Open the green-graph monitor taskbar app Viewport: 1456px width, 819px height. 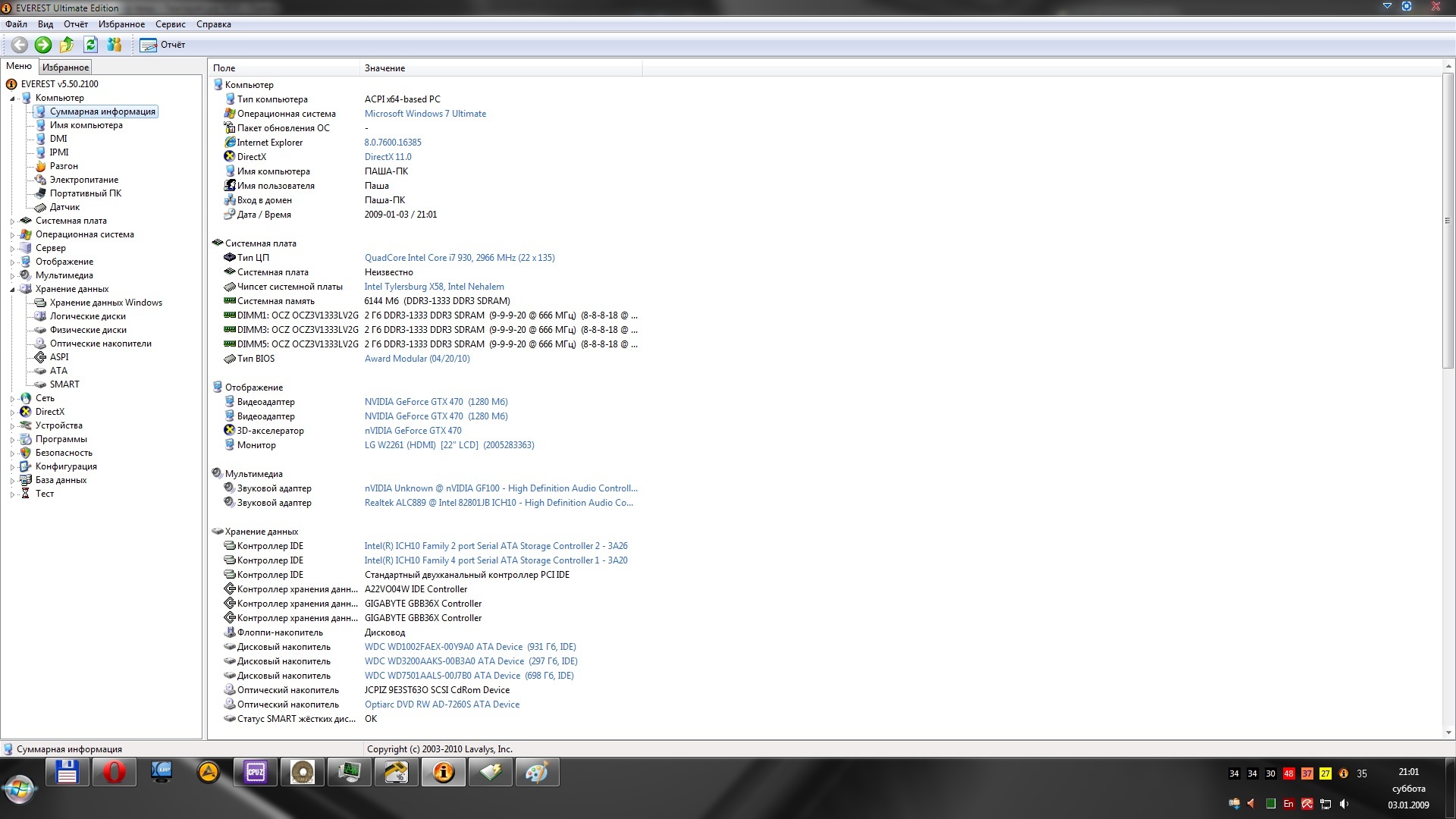pos(350,773)
